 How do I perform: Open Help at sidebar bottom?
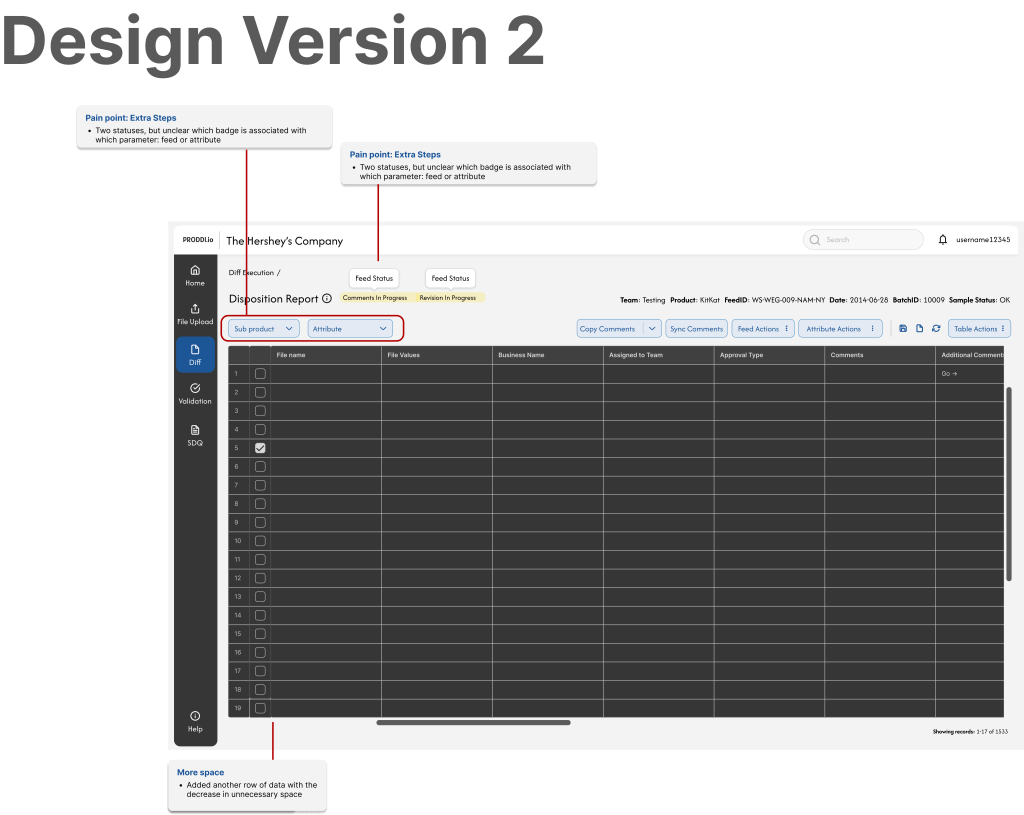pyautogui.click(x=194, y=721)
